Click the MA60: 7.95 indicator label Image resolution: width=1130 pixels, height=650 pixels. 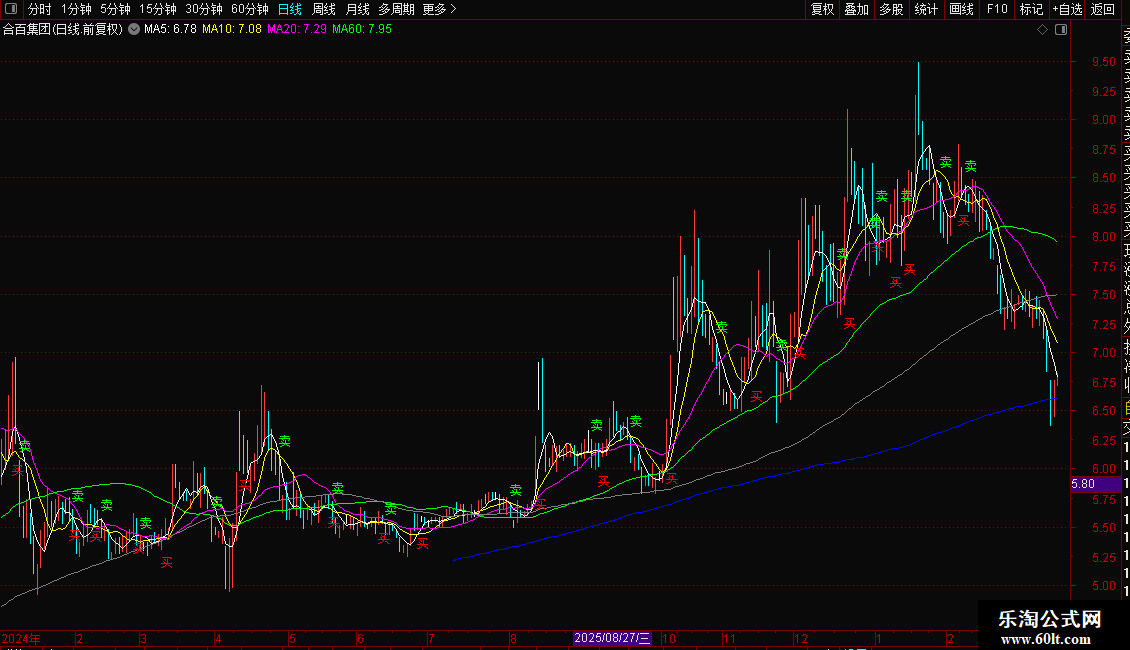coord(362,30)
